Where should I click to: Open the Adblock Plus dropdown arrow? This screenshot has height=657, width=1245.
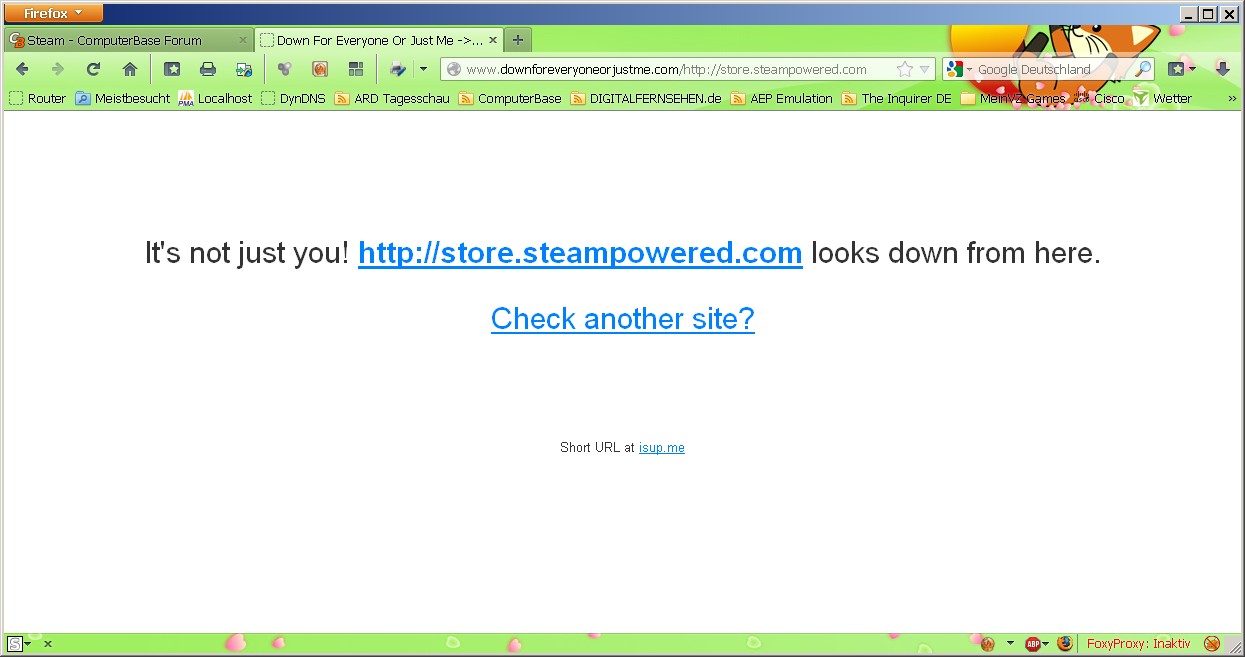(1046, 644)
